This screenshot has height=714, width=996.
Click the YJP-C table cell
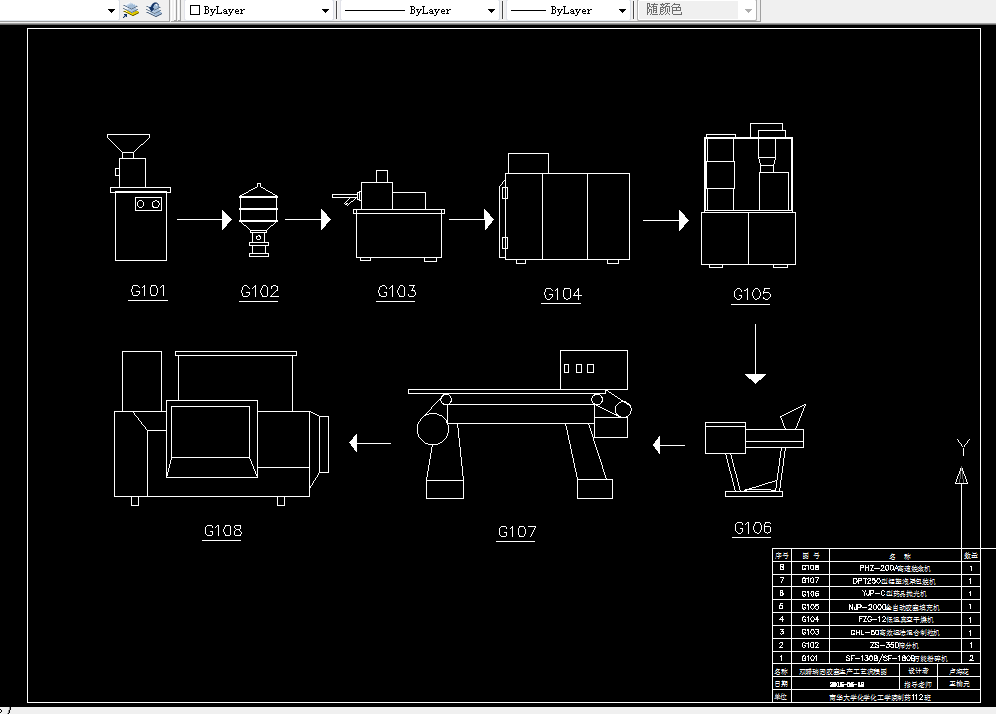pos(895,593)
